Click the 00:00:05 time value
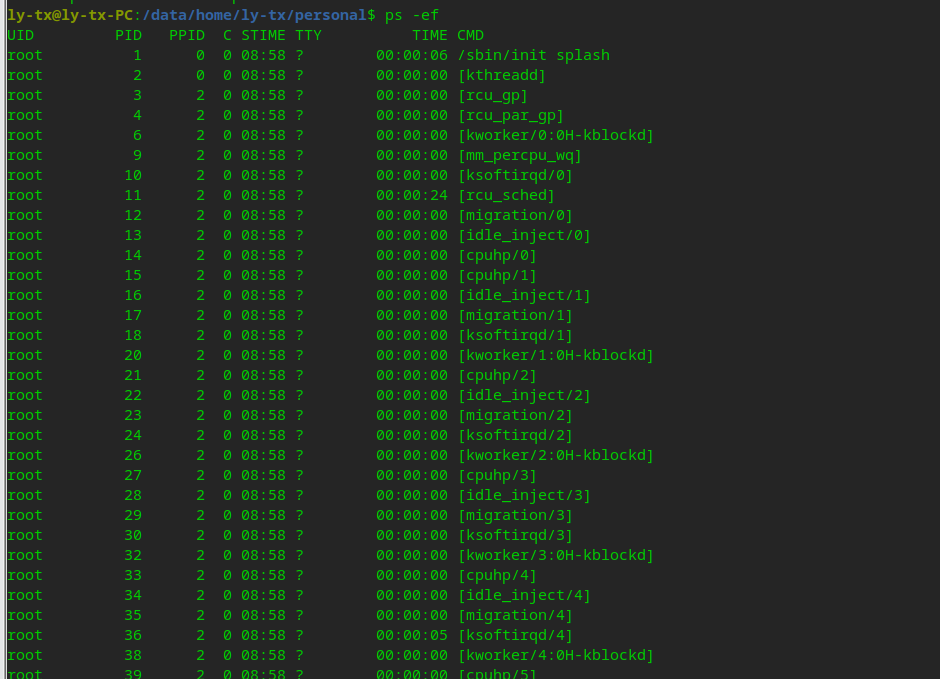Viewport: 940px width, 679px height. click(x=412, y=635)
